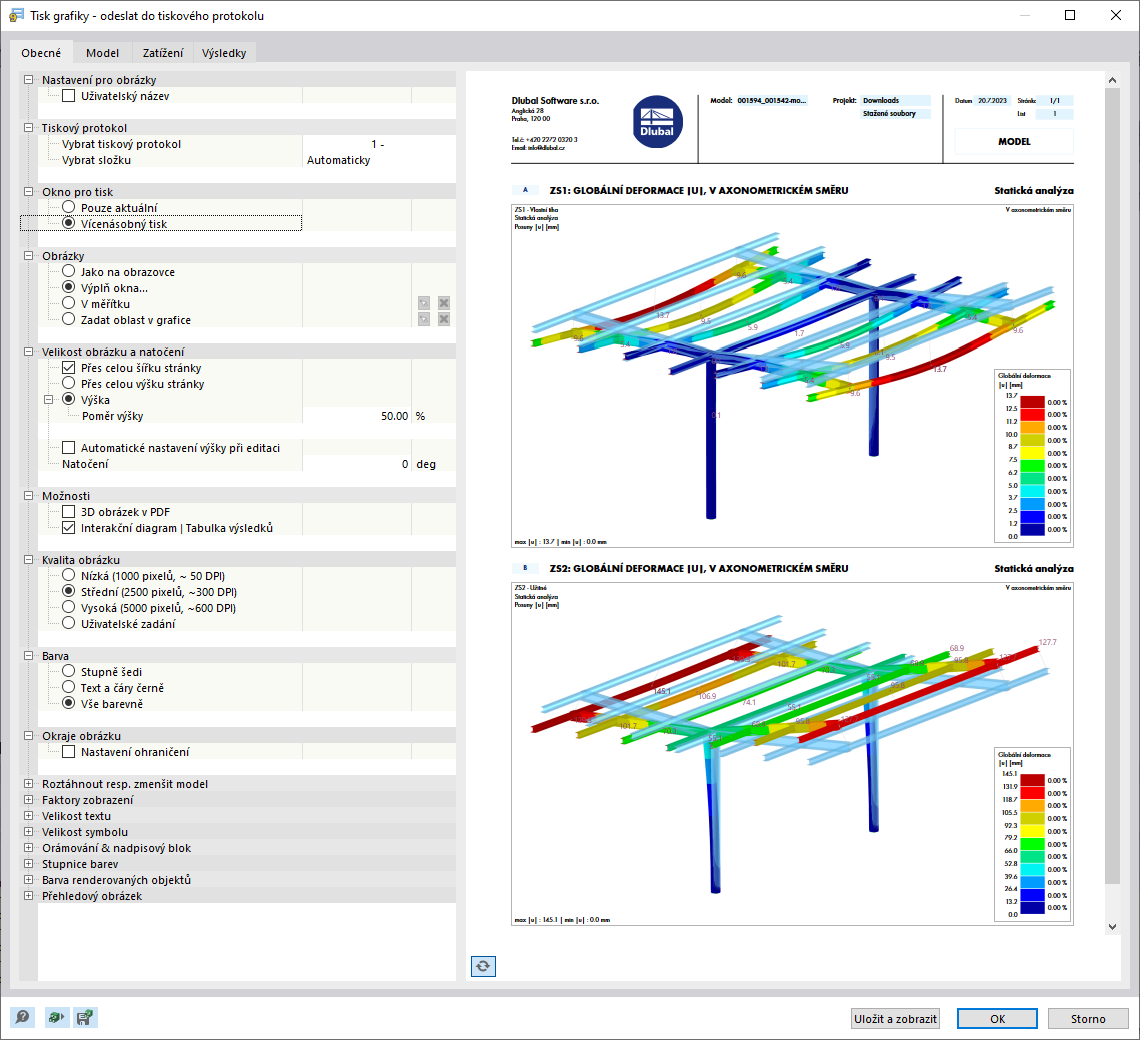Select Nízká (1000 pixelů) quality
The height and width of the screenshot is (1040, 1140).
(x=68, y=575)
